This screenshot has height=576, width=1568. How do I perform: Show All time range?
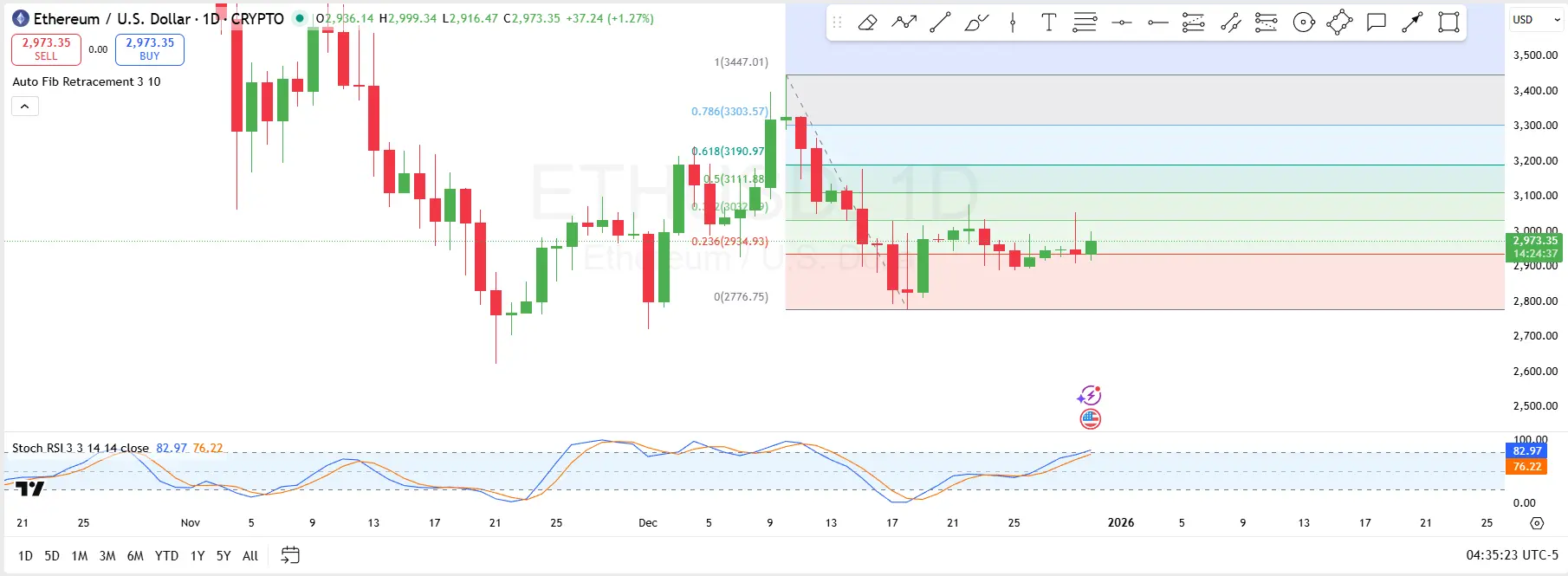pos(250,556)
